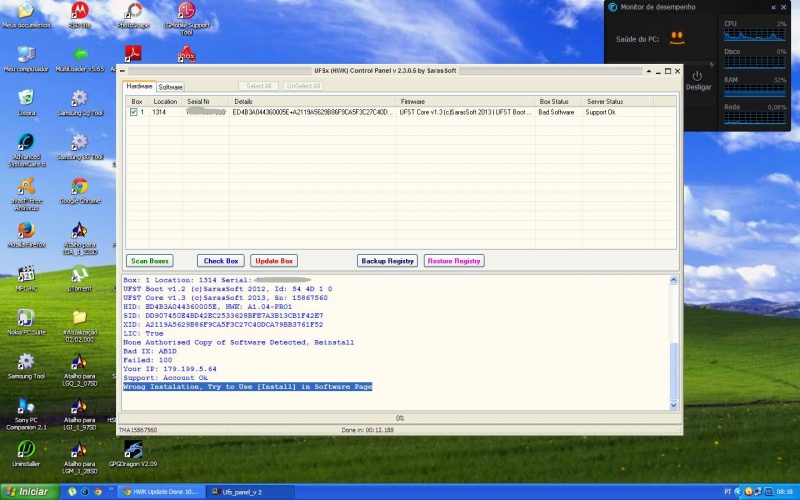
Task: Open UFSx panel system menu at title bar left
Action: [122, 71]
